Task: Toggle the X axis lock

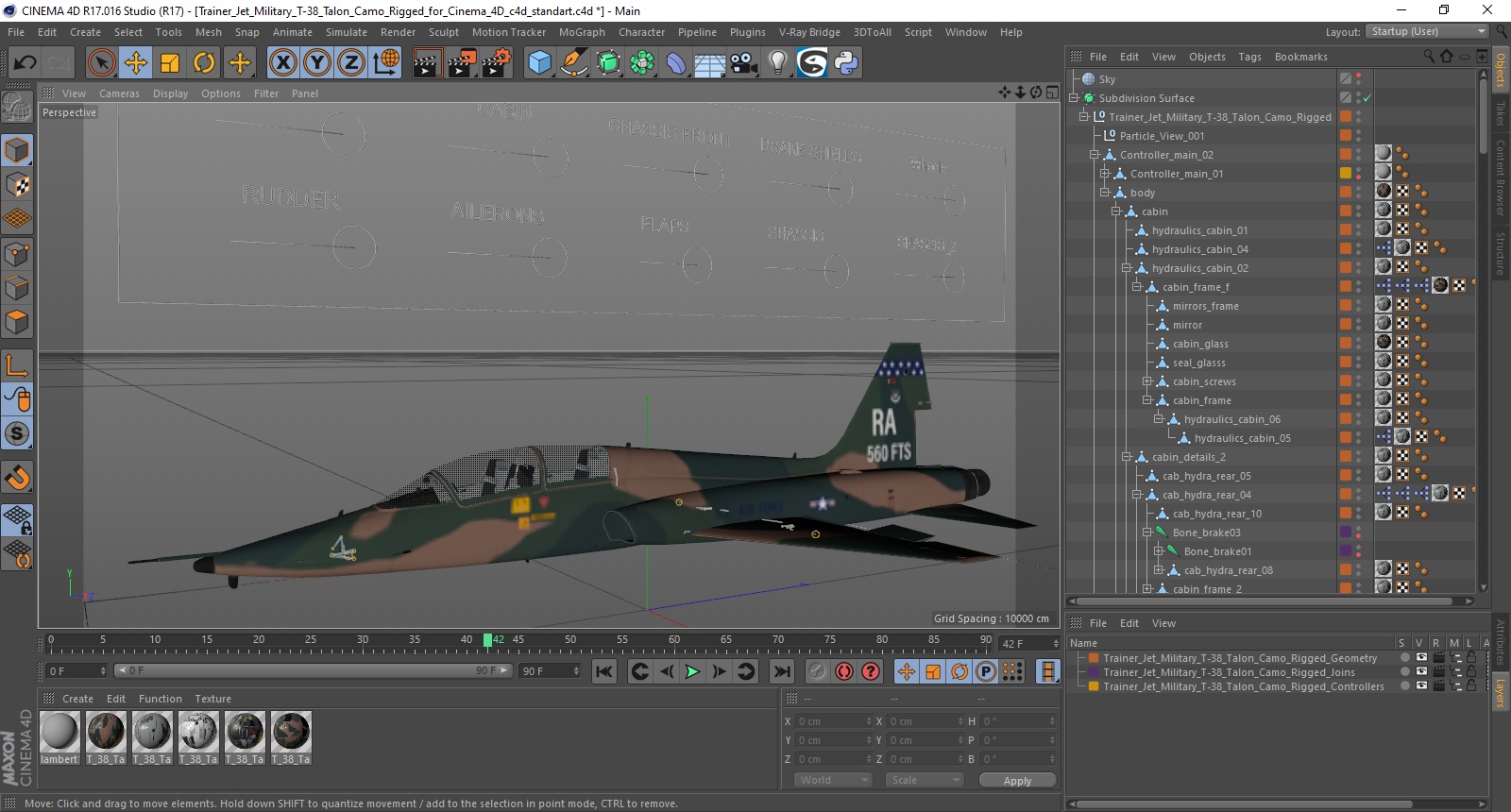Action: 282,63
